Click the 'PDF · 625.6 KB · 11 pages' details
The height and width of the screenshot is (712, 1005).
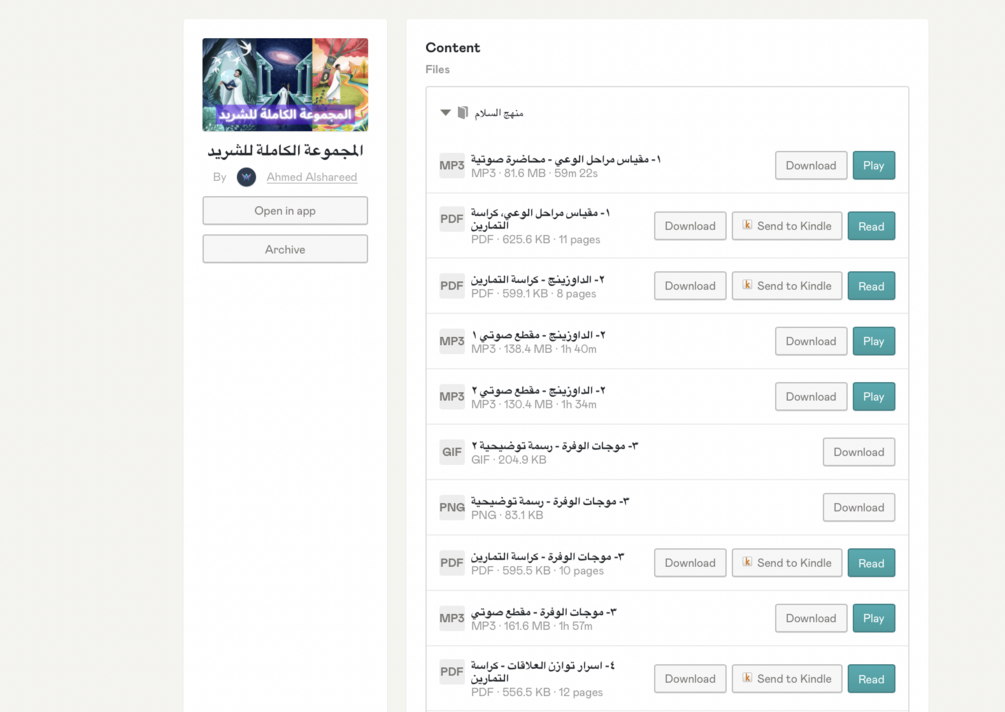pos(536,239)
